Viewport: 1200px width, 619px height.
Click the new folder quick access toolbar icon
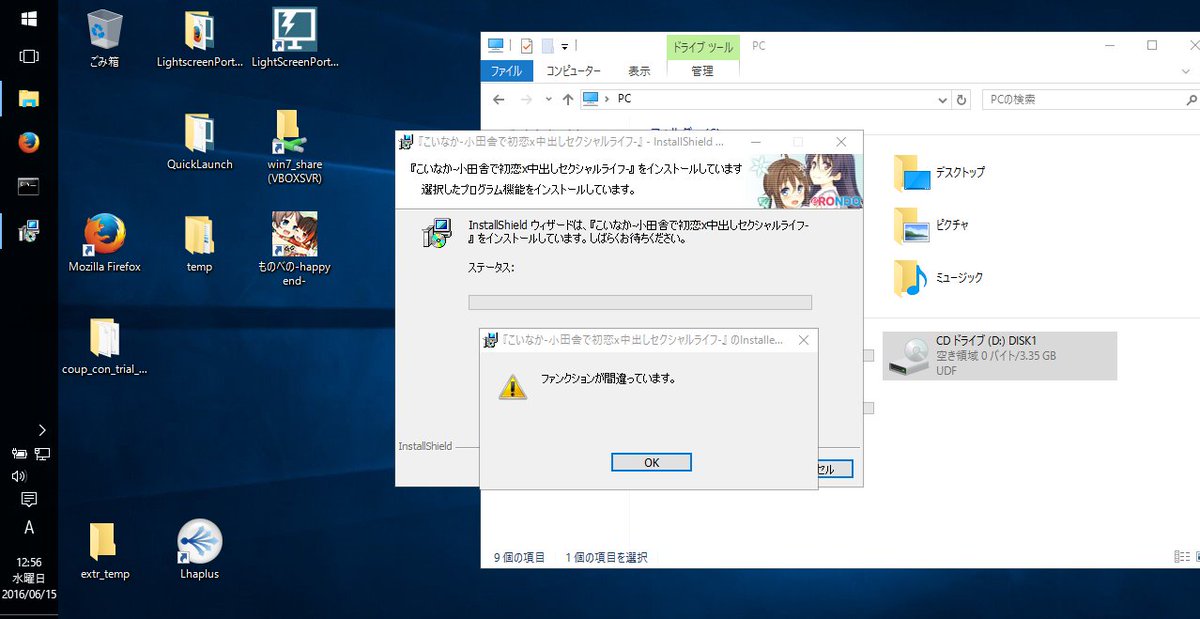tap(547, 45)
